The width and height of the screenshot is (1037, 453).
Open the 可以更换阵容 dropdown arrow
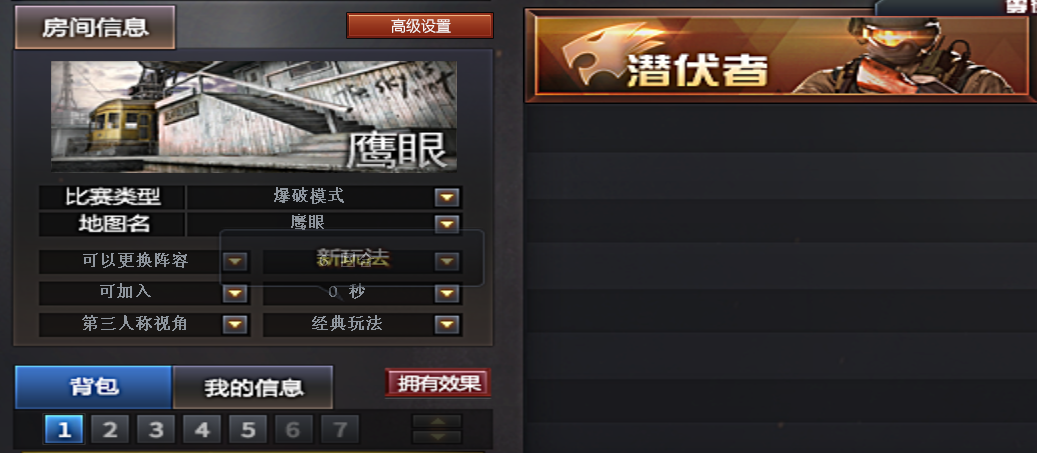235,261
